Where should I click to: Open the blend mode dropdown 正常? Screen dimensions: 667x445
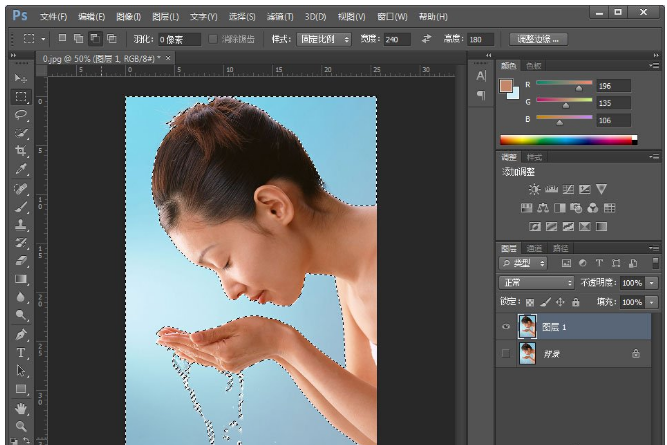pos(537,283)
